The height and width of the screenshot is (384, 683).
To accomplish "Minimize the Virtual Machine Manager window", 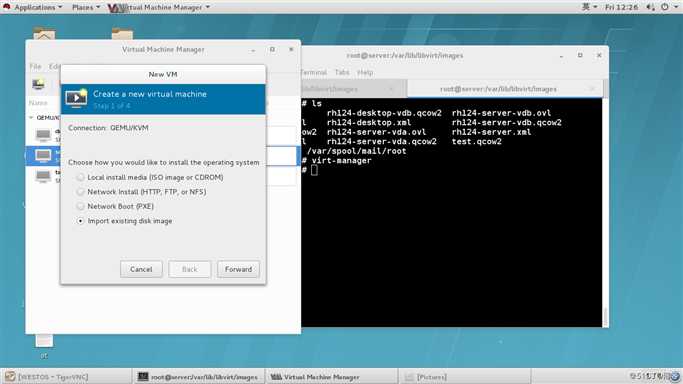I will pos(253,50).
